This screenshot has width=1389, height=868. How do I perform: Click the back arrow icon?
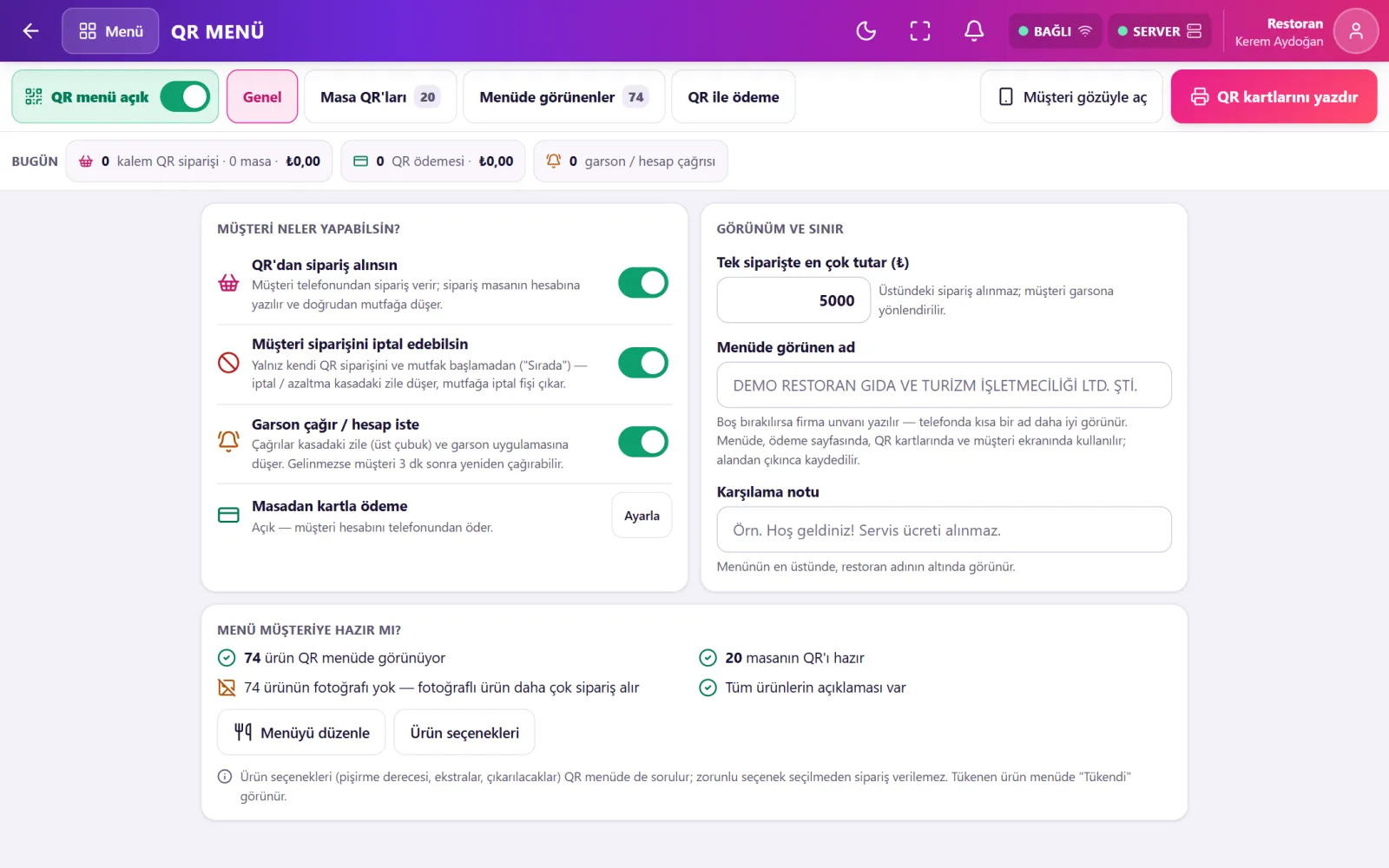coord(31,31)
